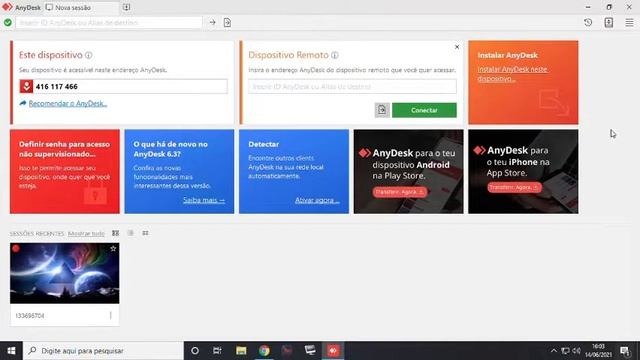The width and height of the screenshot is (640, 360).
Task: Open recent session thumbnail 133698704
Action: coord(65,273)
